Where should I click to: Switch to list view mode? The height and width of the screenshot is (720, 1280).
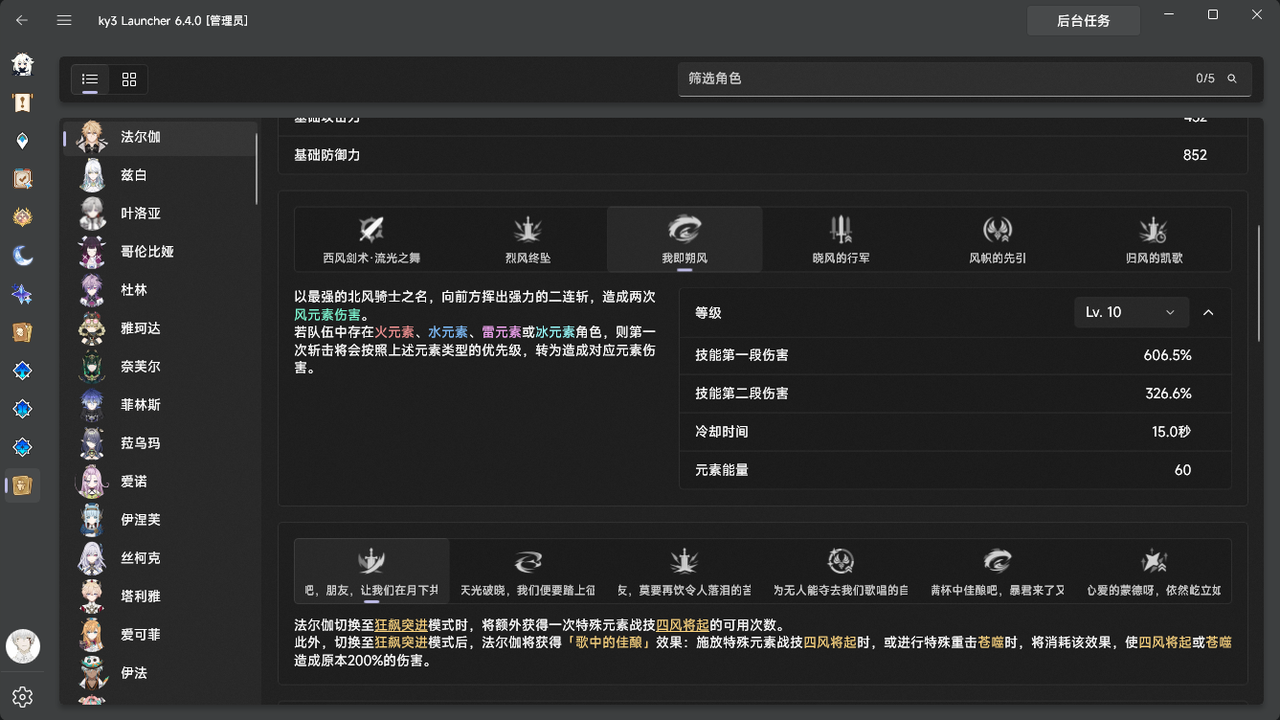89,79
